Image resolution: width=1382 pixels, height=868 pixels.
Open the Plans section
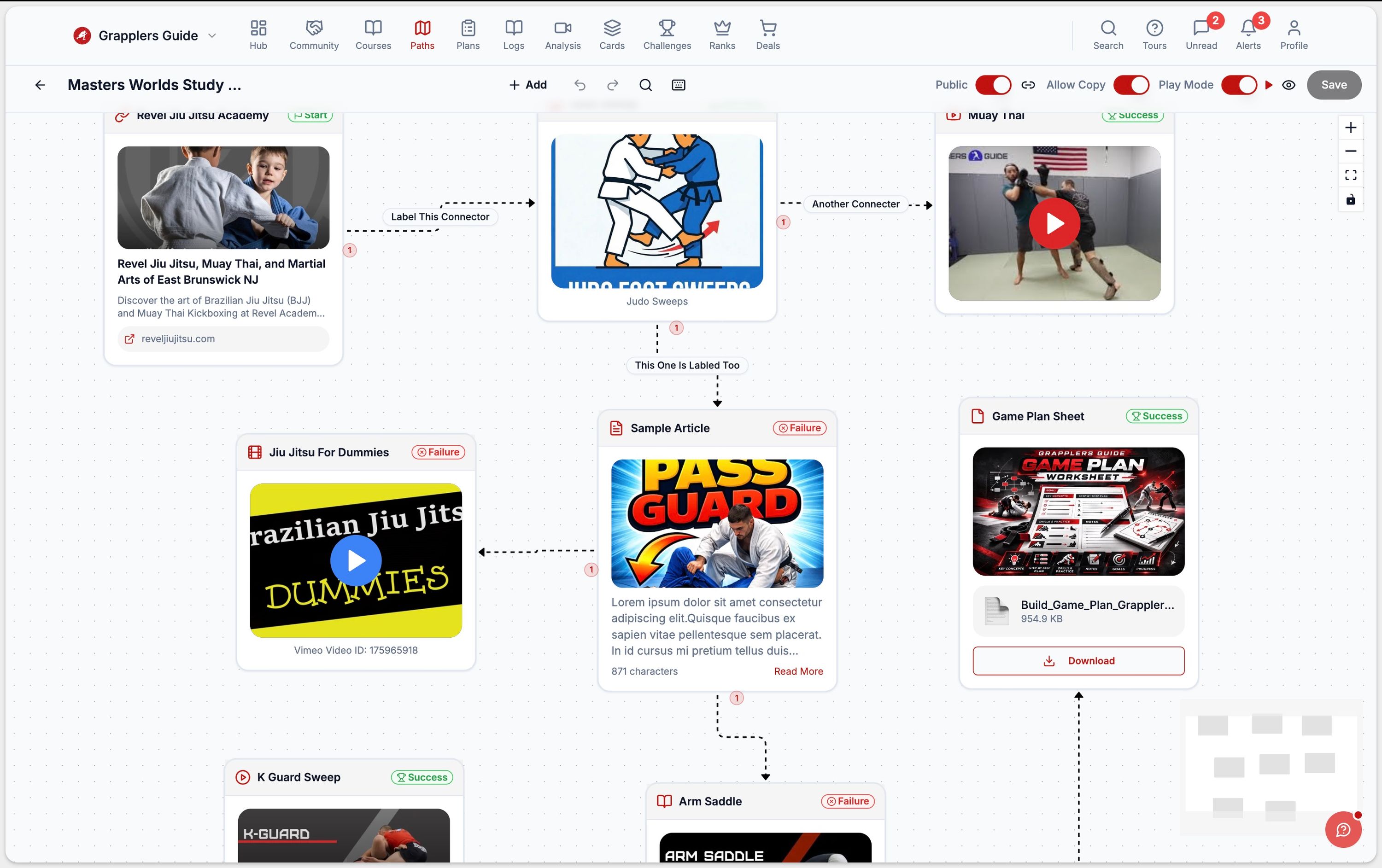tap(468, 35)
